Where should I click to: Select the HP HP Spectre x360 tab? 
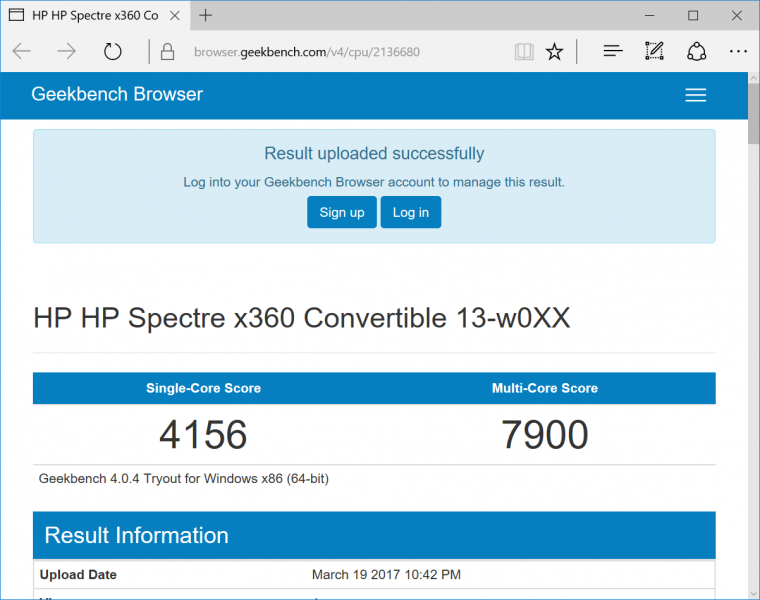[x=95, y=16]
